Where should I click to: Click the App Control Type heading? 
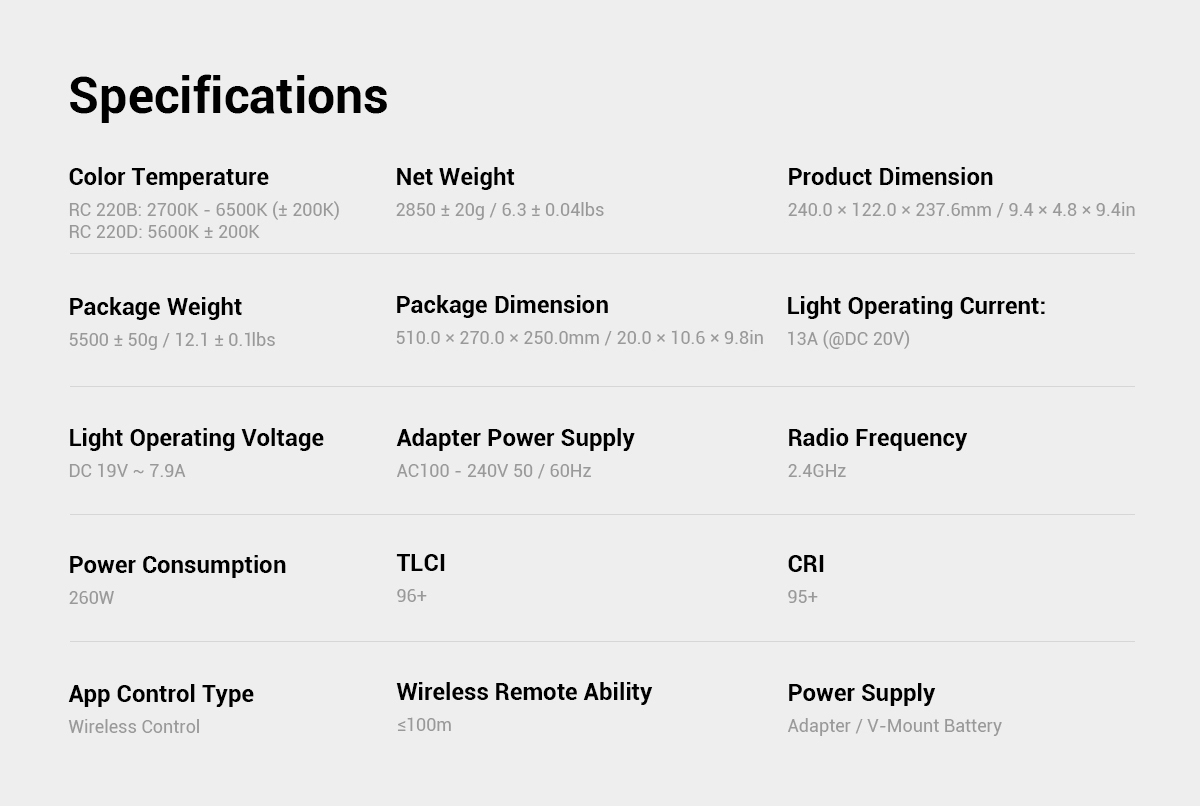tap(161, 694)
